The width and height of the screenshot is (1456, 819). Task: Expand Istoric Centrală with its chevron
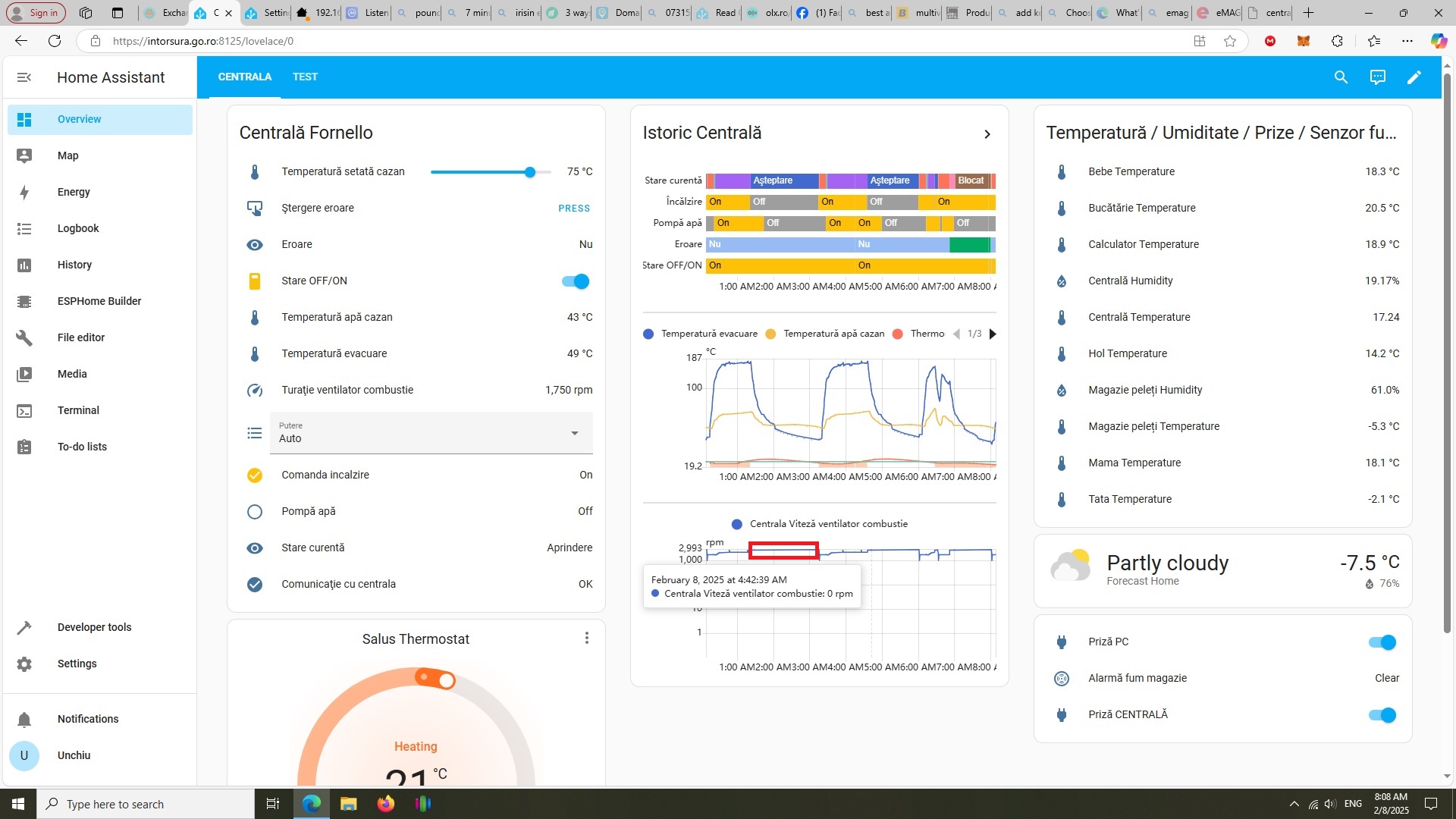point(987,133)
